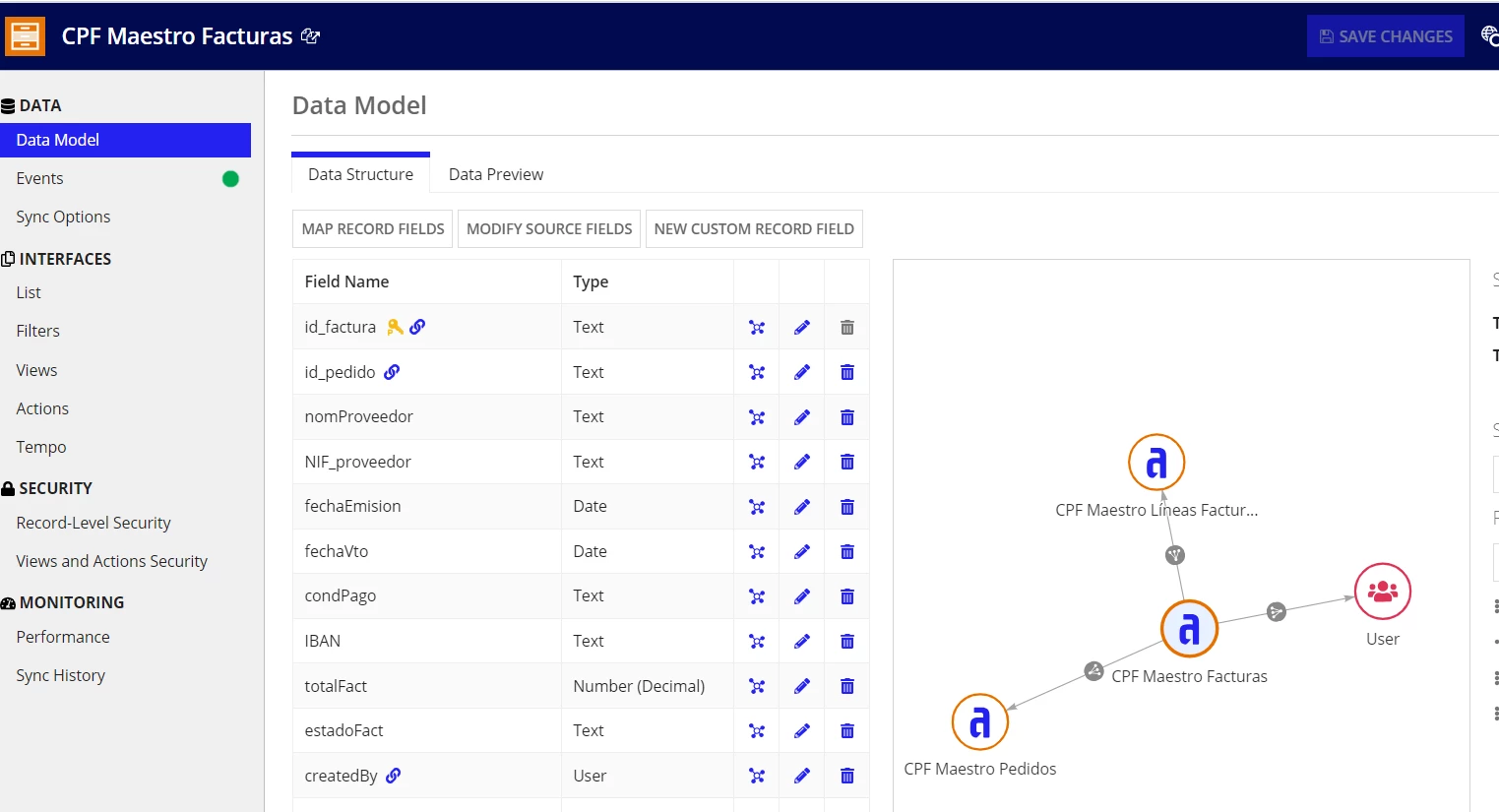Viewport: 1499px width, 812px height.
Task: Click the relationship icon for id_pedido
Action: 757,372
